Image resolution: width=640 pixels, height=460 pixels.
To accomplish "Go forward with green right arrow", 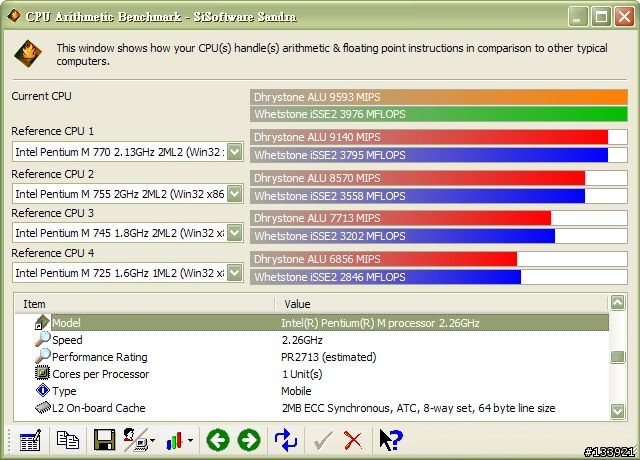I will tap(249, 440).
